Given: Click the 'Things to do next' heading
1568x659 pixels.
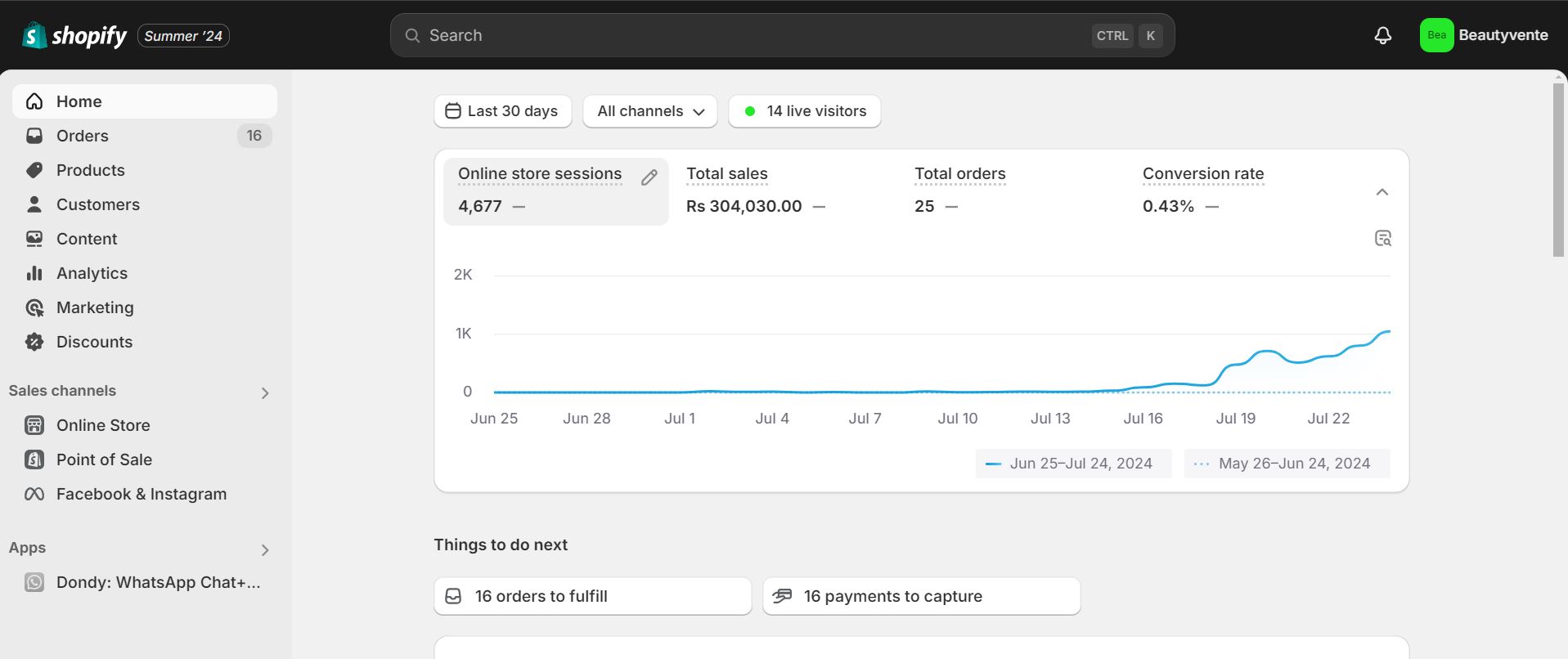Looking at the screenshot, I should (x=501, y=545).
